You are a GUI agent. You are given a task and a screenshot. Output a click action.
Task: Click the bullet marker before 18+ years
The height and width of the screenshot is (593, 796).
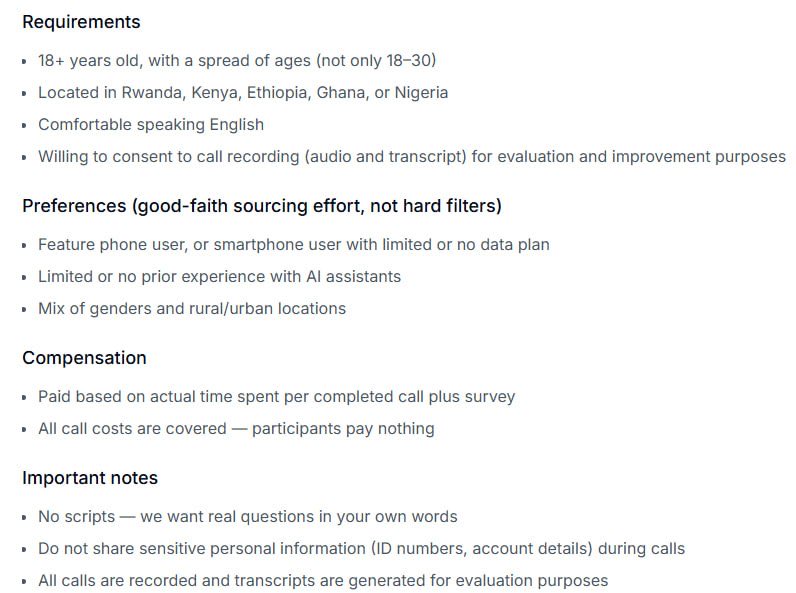click(24, 61)
